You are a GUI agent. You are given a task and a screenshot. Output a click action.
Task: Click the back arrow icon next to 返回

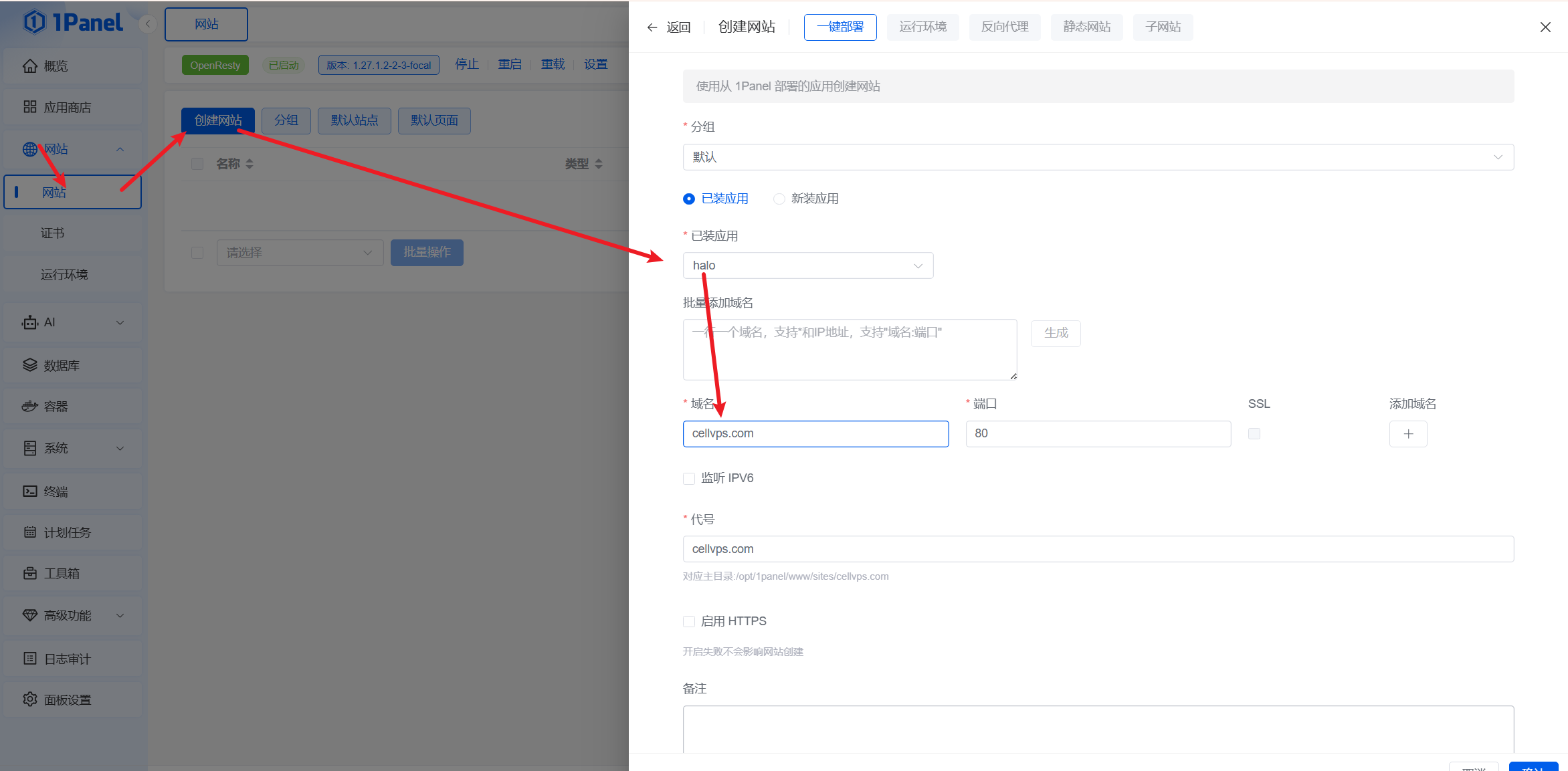coord(652,27)
